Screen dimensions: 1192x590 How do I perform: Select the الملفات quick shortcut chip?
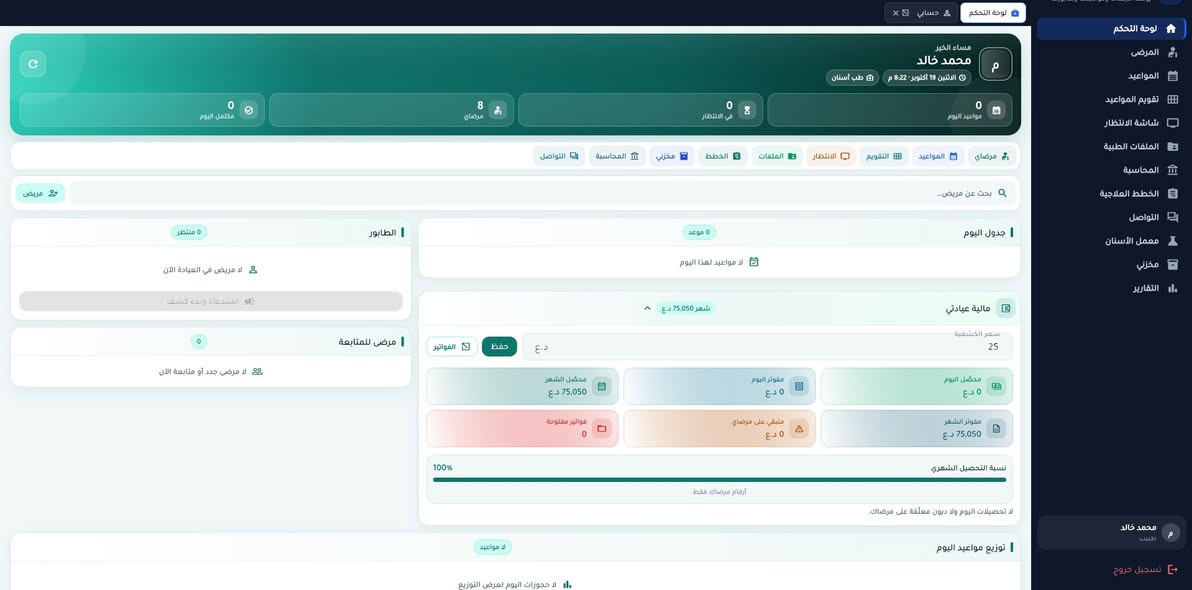777,156
